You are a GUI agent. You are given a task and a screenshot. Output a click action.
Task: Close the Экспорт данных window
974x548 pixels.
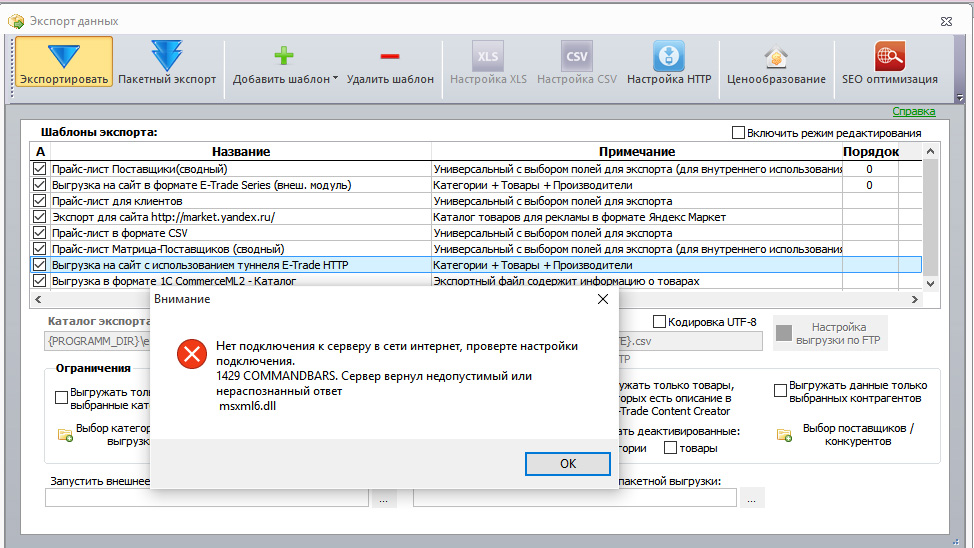(x=946, y=21)
